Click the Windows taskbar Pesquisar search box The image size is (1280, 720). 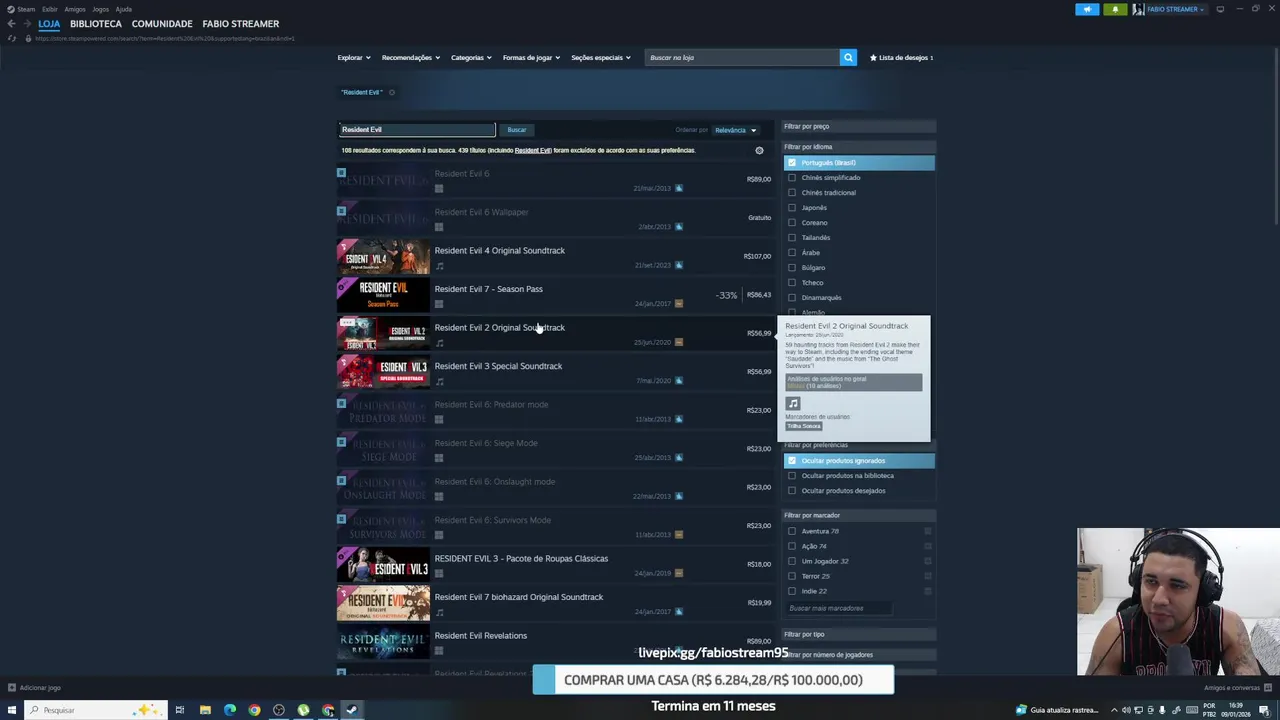click(95, 710)
